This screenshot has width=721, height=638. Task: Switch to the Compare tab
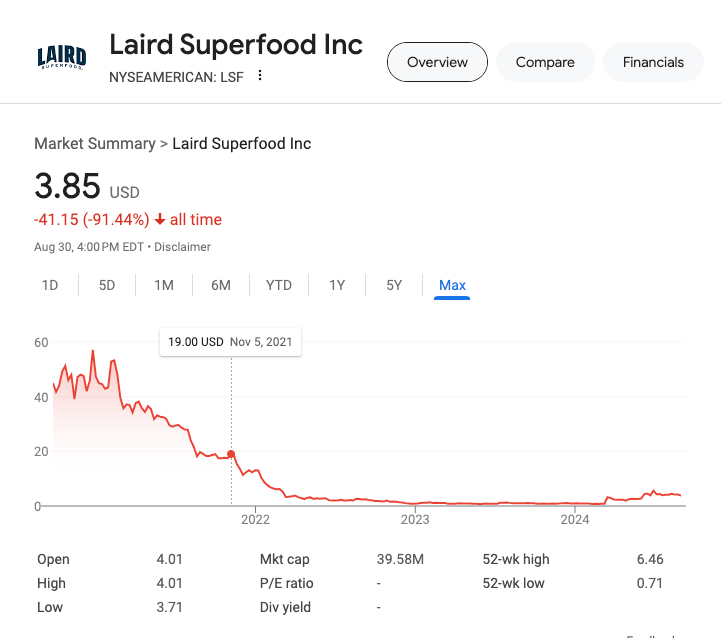tap(545, 62)
